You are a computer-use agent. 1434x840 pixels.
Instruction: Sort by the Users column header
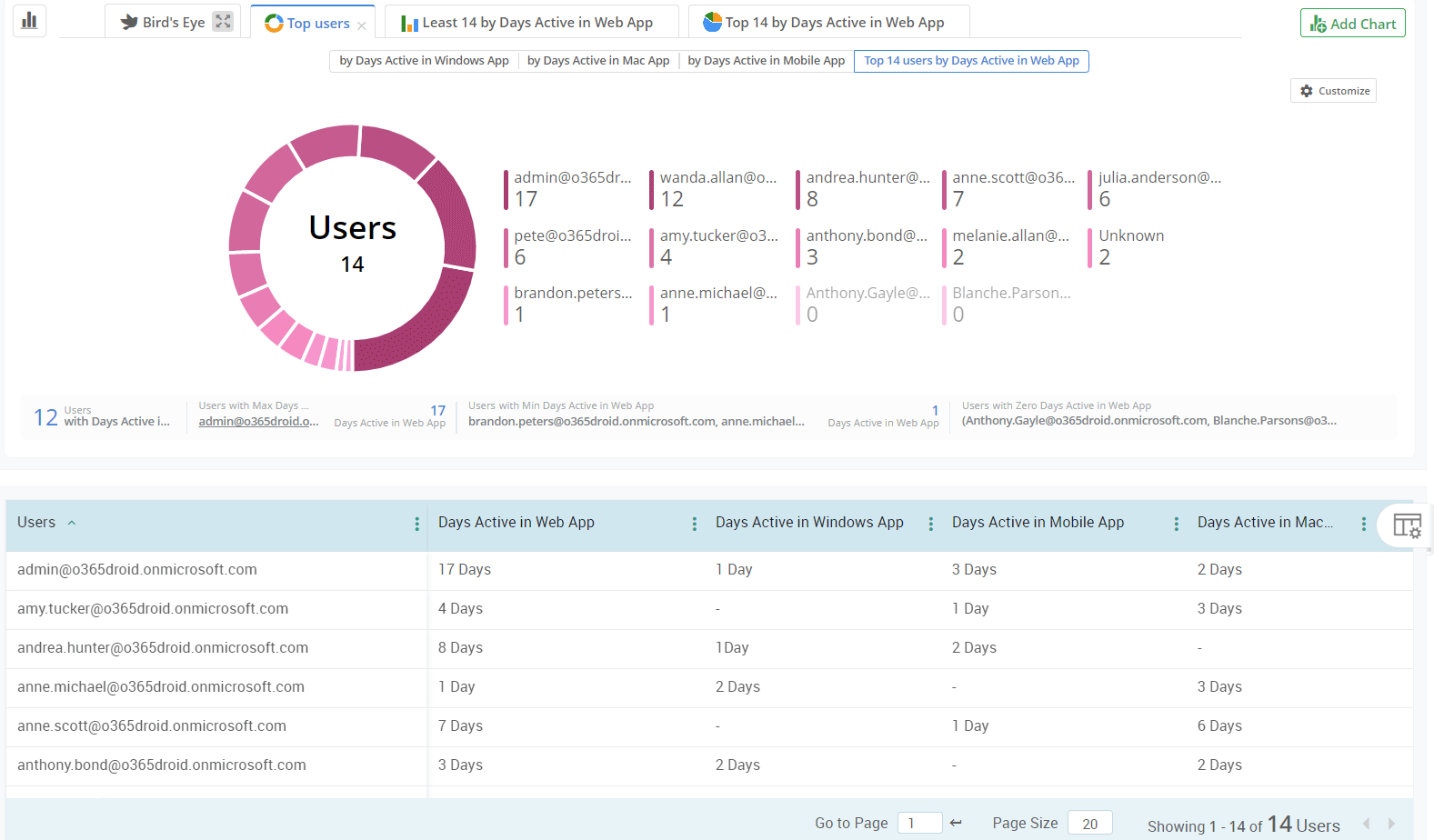click(36, 523)
